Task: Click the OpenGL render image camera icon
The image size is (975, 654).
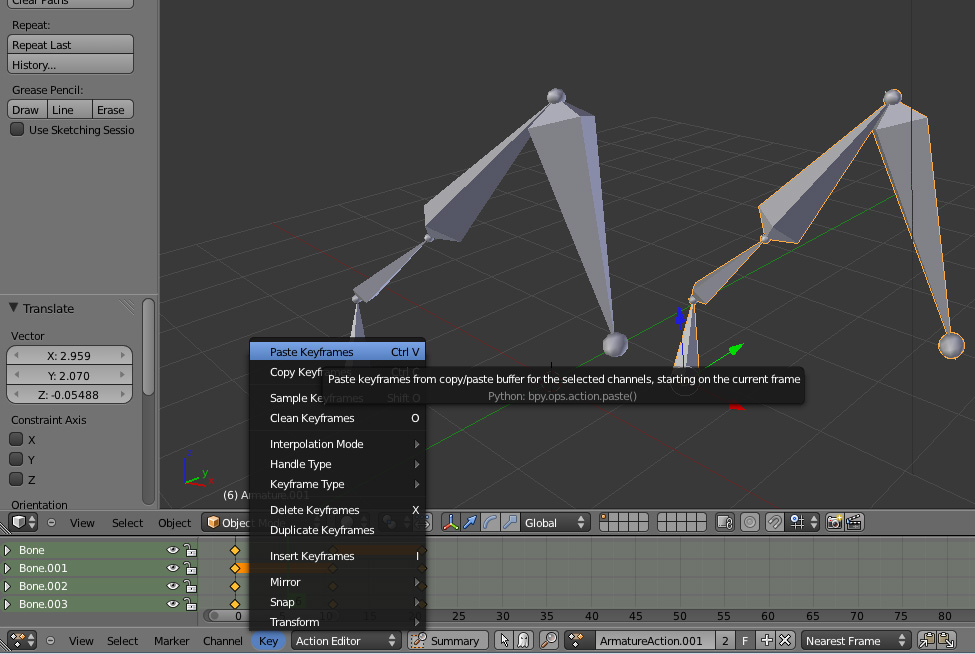Action: click(835, 522)
